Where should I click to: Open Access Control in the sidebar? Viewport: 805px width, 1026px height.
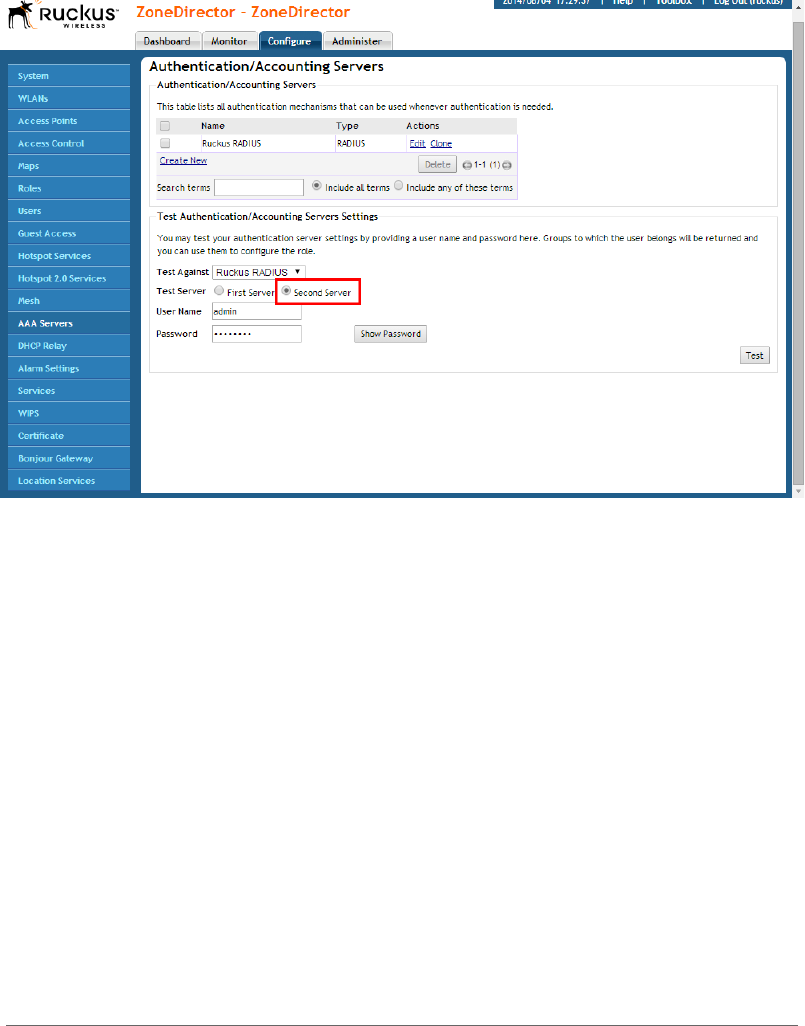pyautogui.click(x=69, y=143)
